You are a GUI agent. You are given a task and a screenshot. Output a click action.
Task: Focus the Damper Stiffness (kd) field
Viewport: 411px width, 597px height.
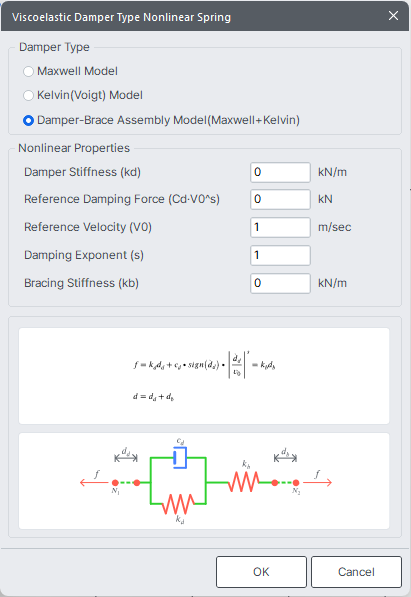[x=280, y=172]
